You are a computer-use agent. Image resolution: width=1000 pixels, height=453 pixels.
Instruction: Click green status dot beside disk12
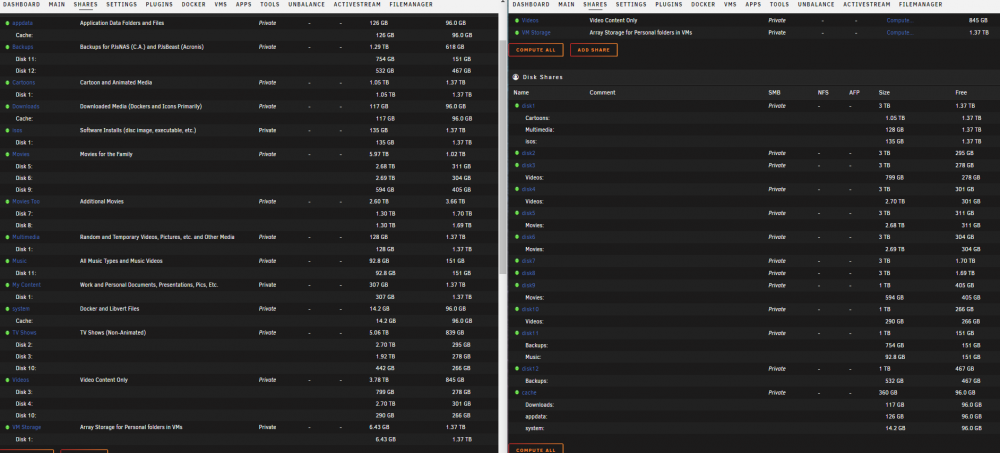(x=517, y=369)
